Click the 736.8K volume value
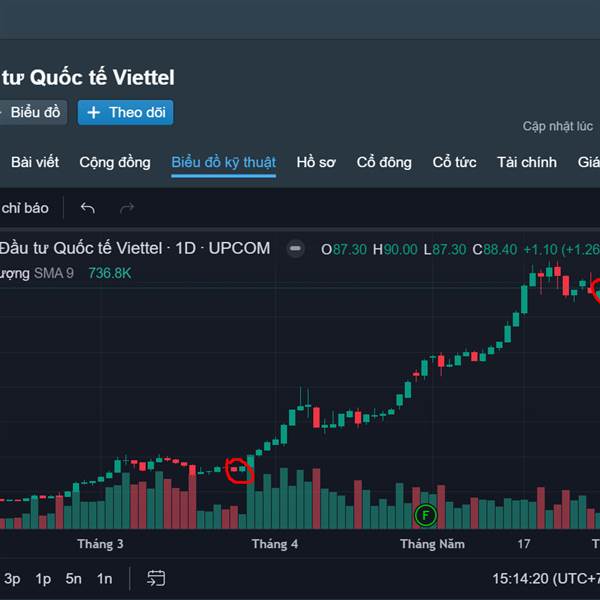The width and height of the screenshot is (600, 600). click(x=110, y=273)
